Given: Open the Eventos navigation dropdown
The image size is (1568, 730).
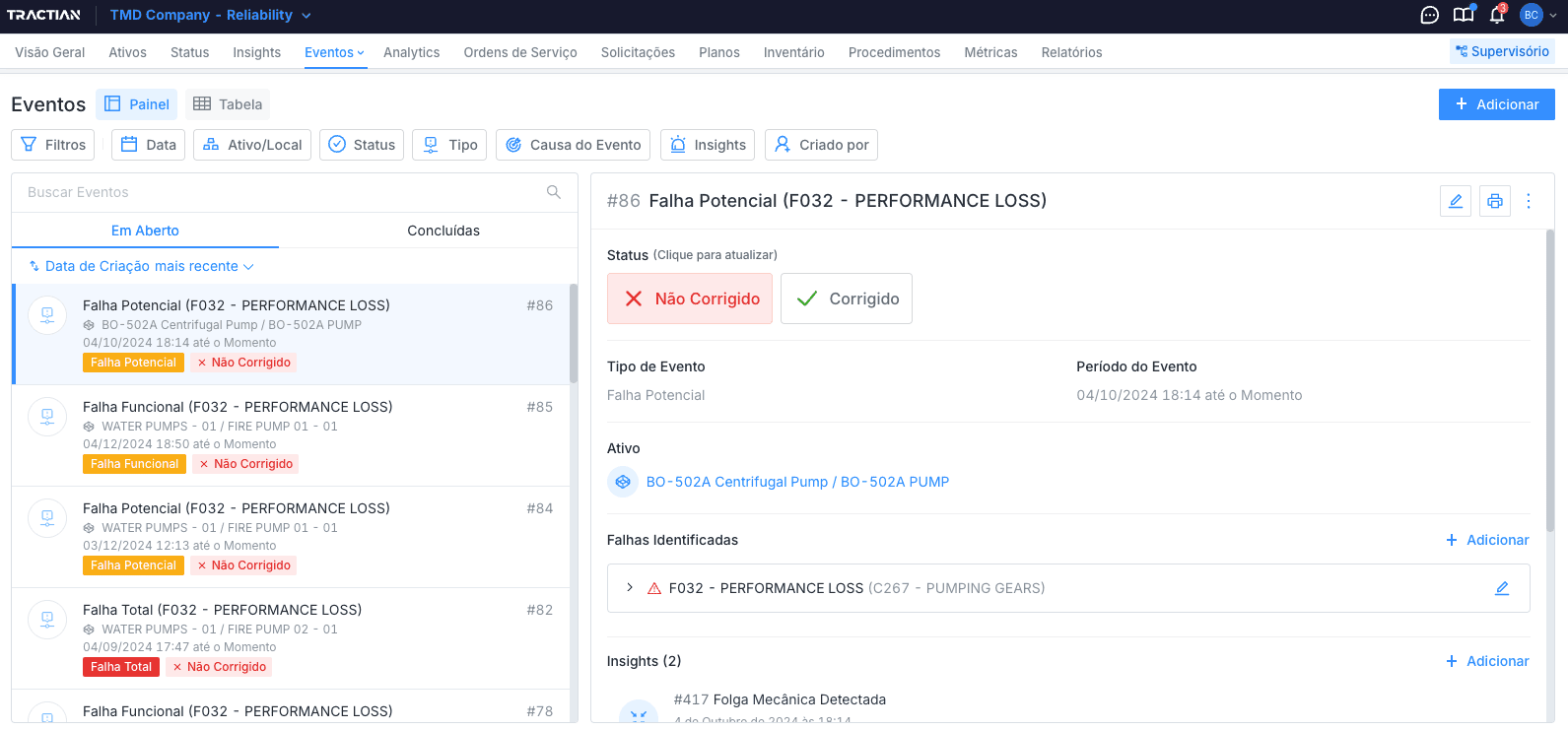Looking at the screenshot, I should point(334,52).
